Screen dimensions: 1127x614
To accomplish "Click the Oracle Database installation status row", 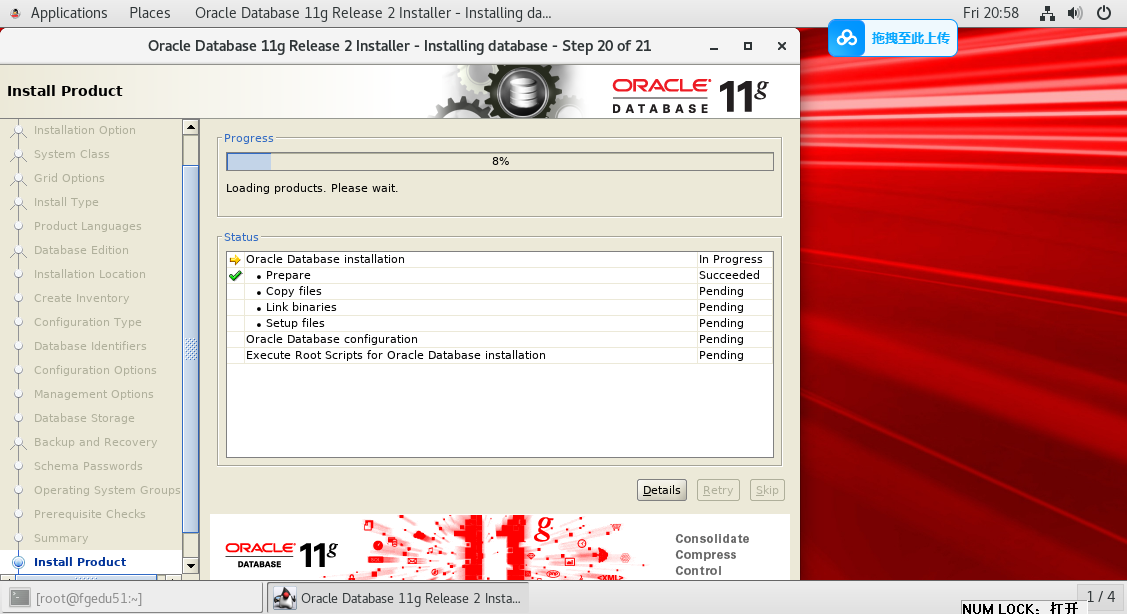I will point(500,260).
